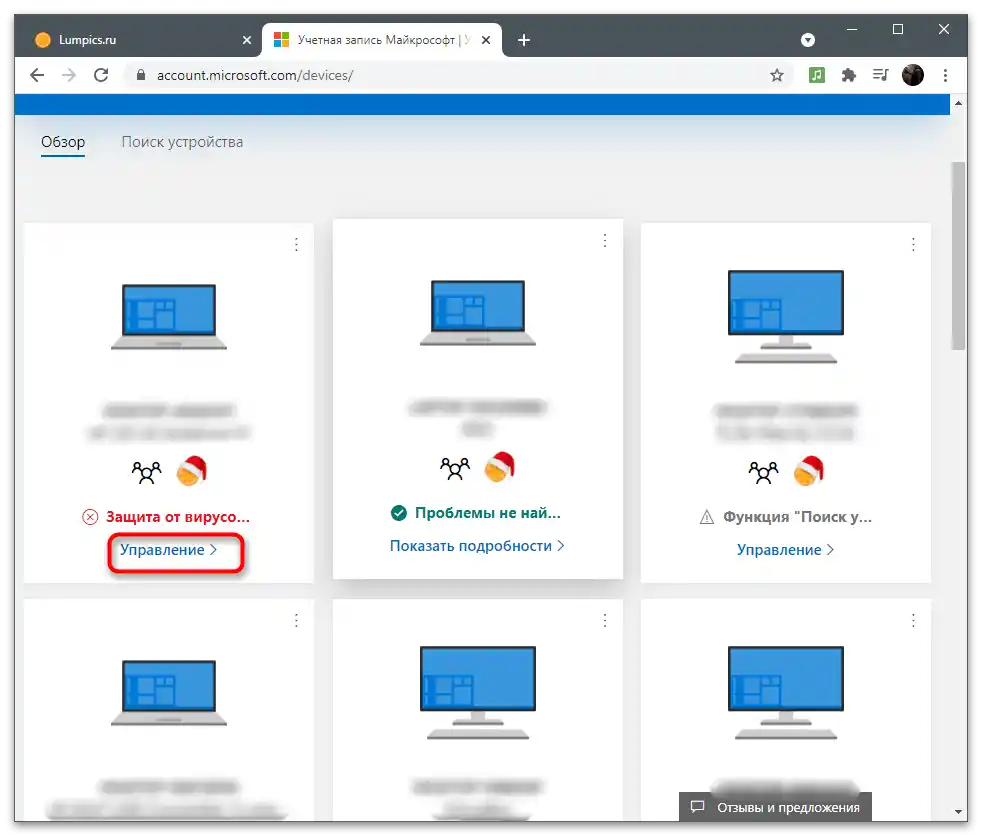Go forward with the browser arrow

(x=69, y=75)
